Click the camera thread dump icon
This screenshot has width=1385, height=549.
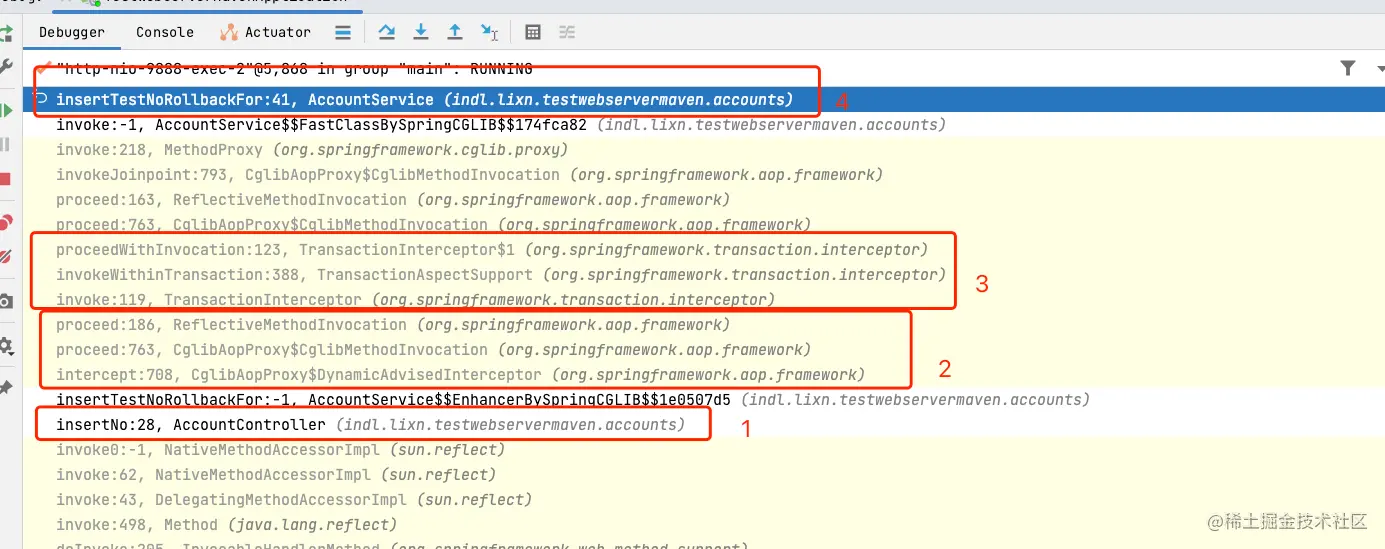(5, 301)
